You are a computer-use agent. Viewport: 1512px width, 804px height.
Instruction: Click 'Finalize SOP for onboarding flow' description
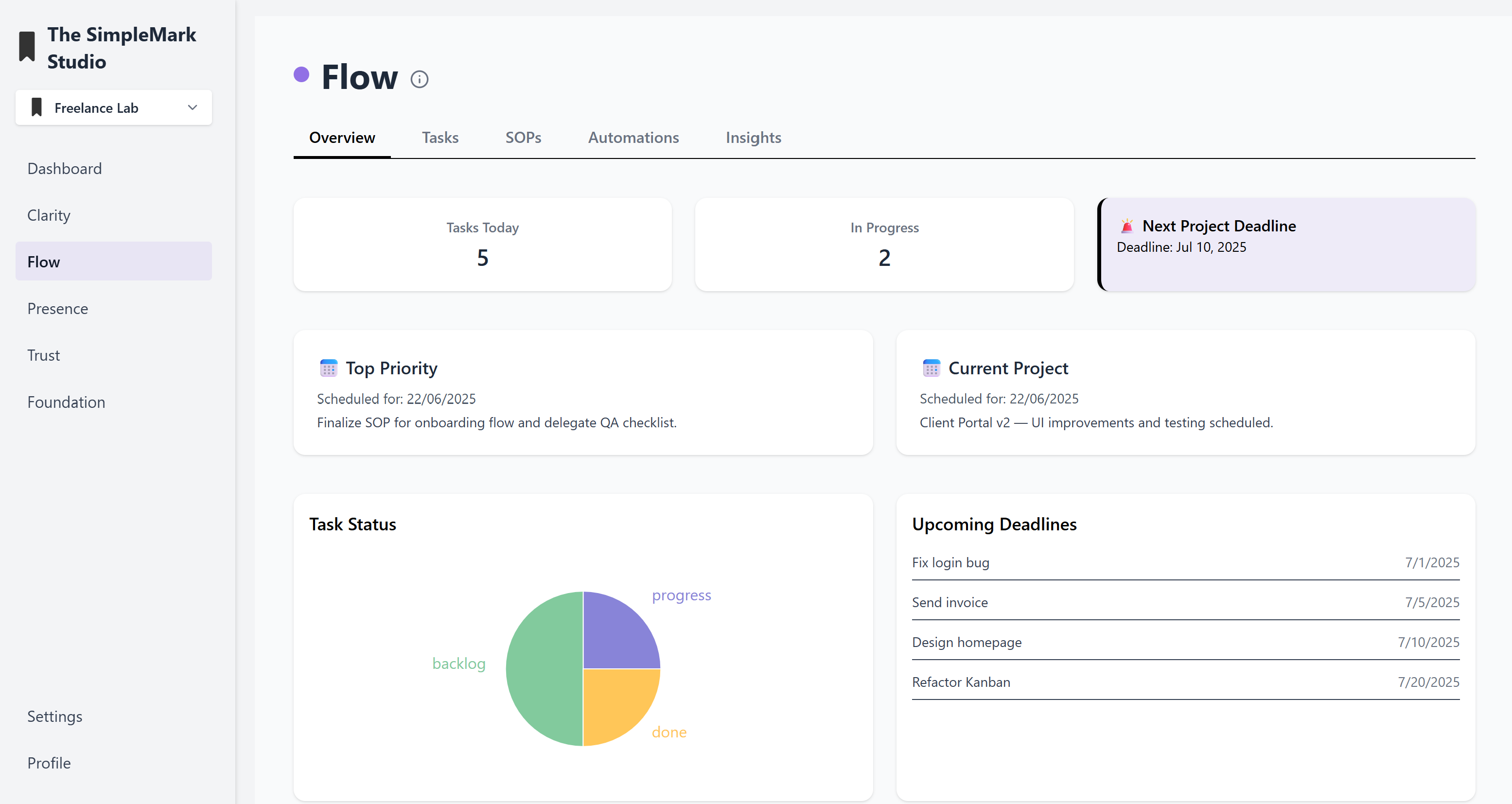pyautogui.click(x=496, y=422)
